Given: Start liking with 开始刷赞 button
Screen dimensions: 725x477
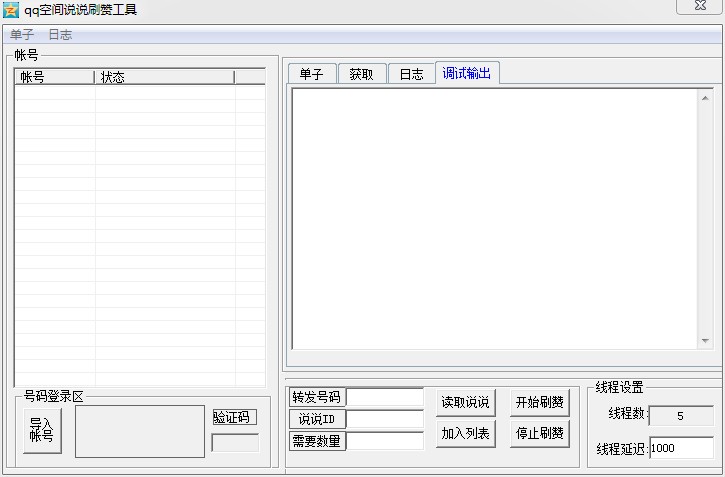Looking at the screenshot, I should pos(539,402).
